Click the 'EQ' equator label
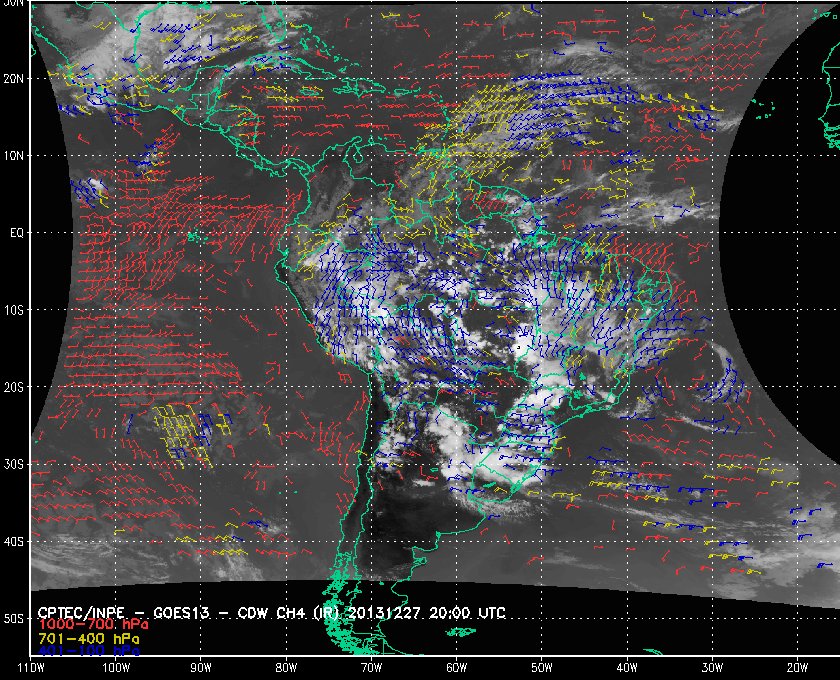The height and width of the screenshot is (680, 840). pyautogui.click(x=17, y=233)
